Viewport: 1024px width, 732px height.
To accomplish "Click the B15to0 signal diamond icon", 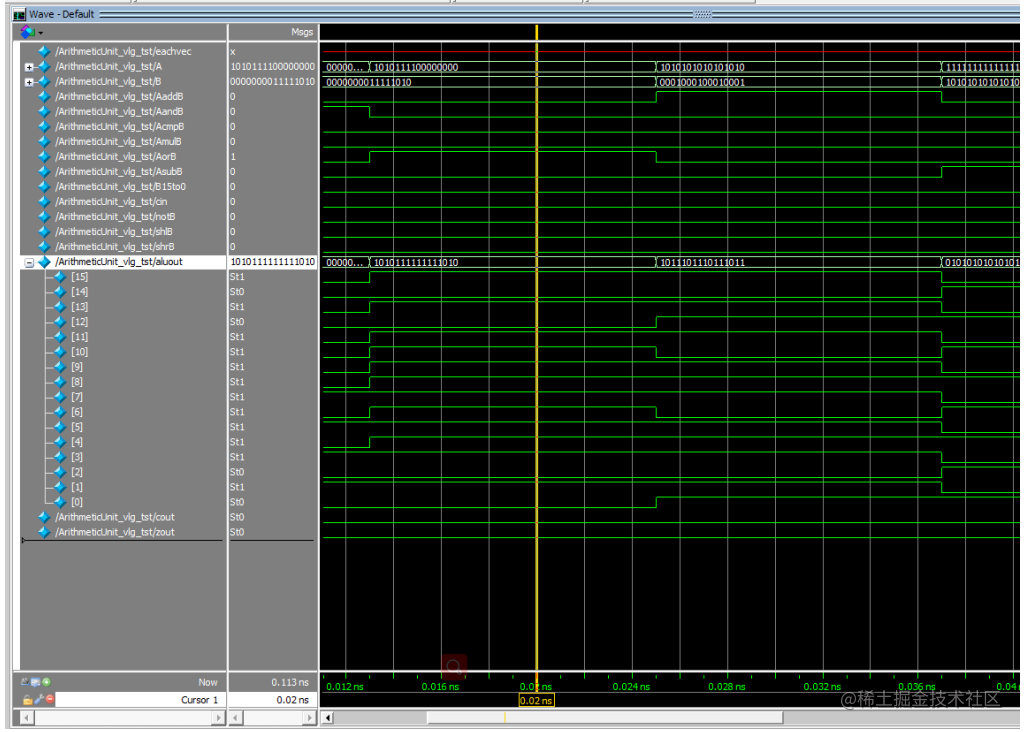I will (44, 187).
